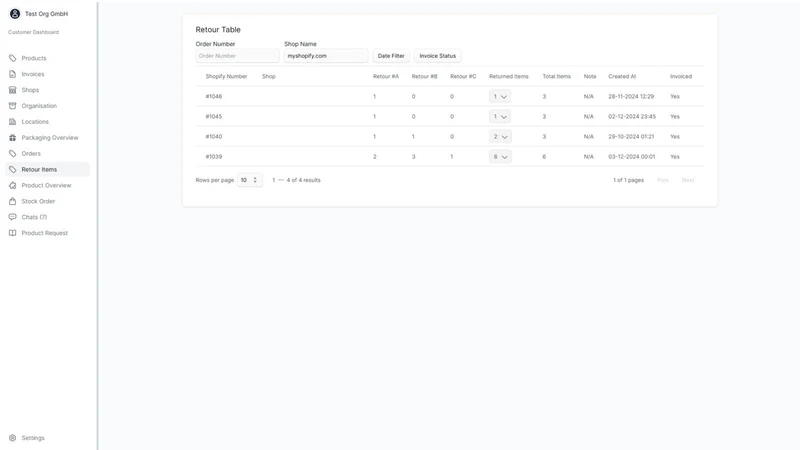
Task: Open the Products page
Action: (47, 58)
